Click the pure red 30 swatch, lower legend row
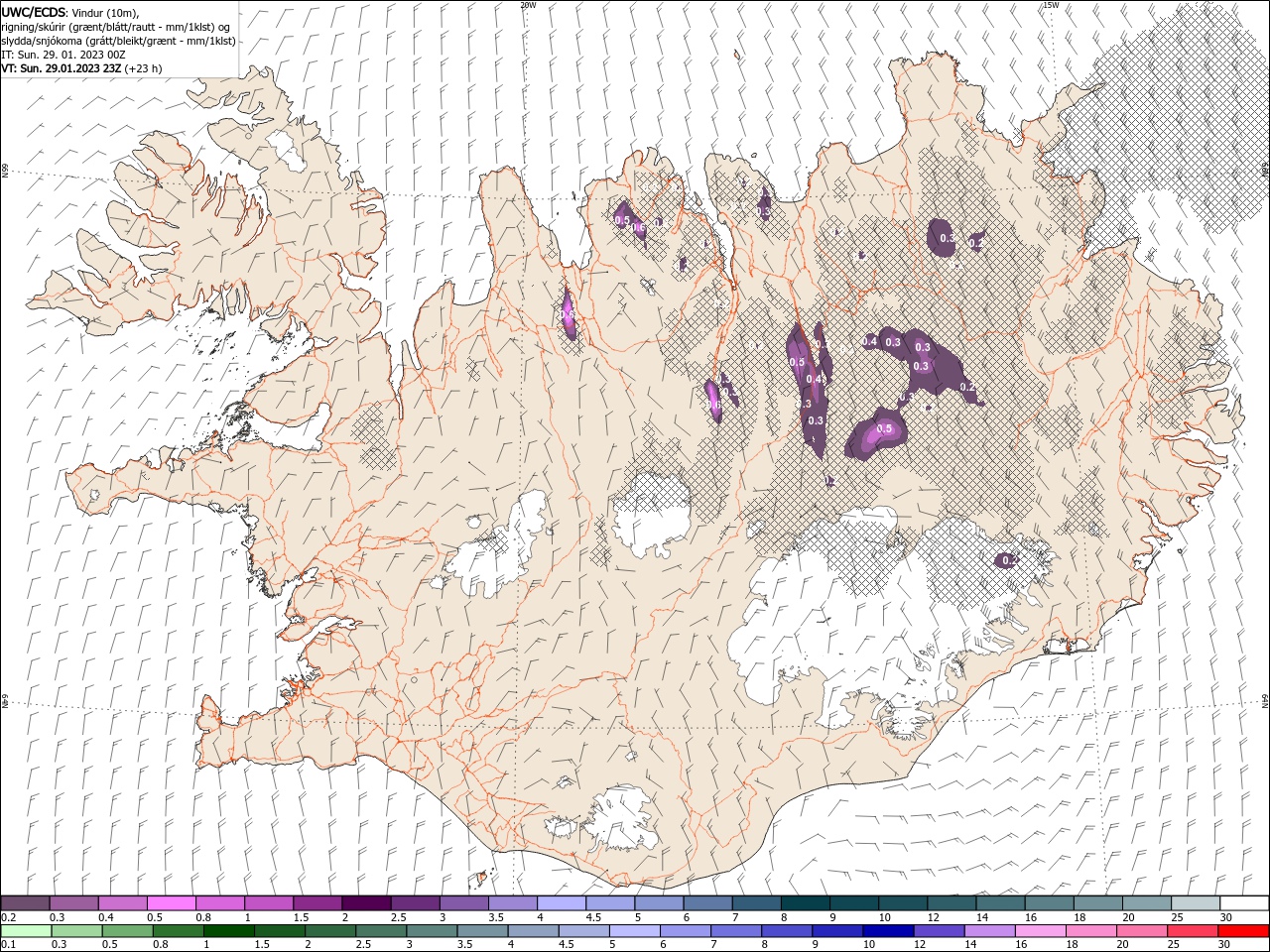The image size is (1270, 952). (1242, 931)
